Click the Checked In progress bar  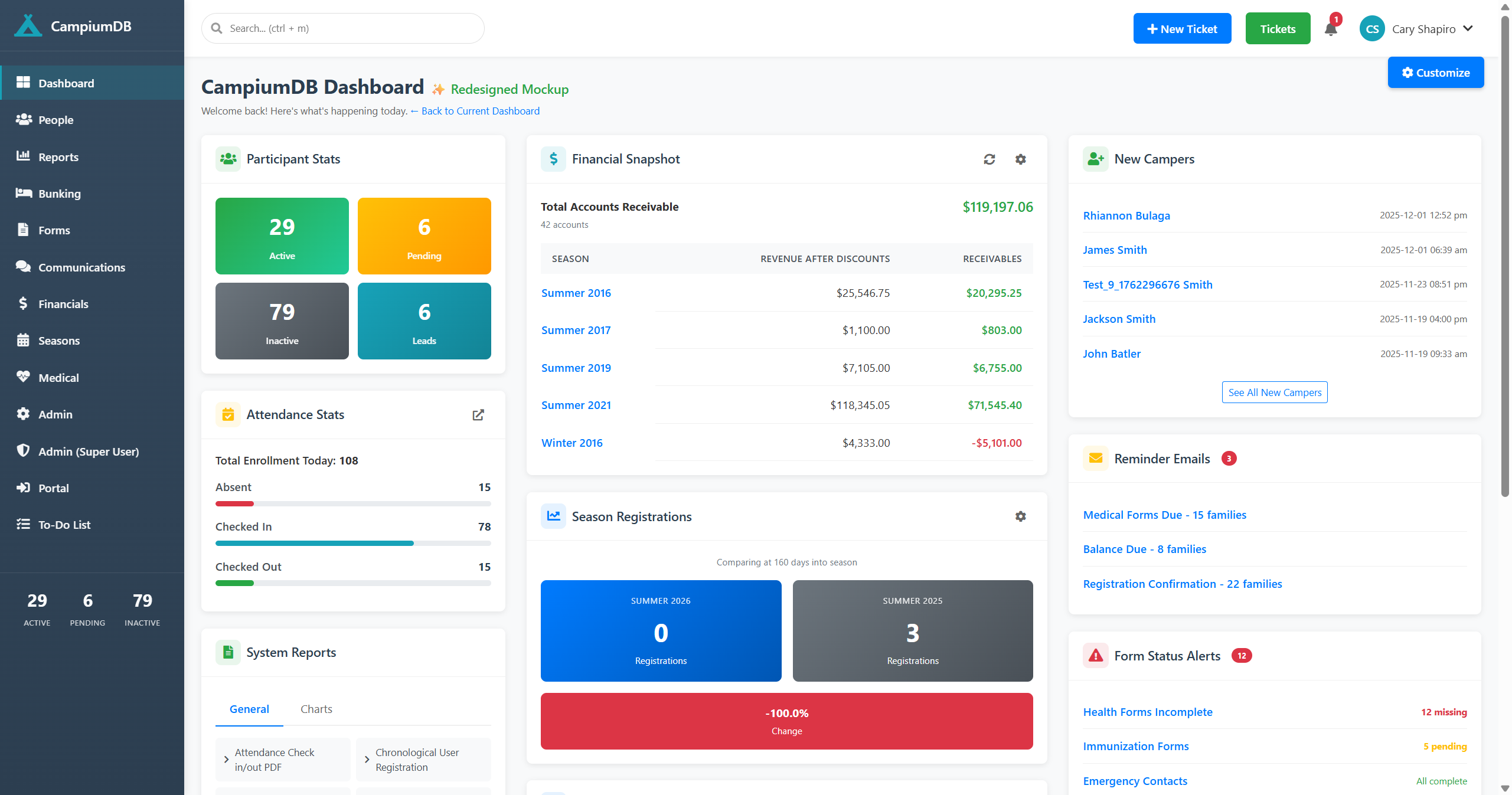(x=352, y=542)
